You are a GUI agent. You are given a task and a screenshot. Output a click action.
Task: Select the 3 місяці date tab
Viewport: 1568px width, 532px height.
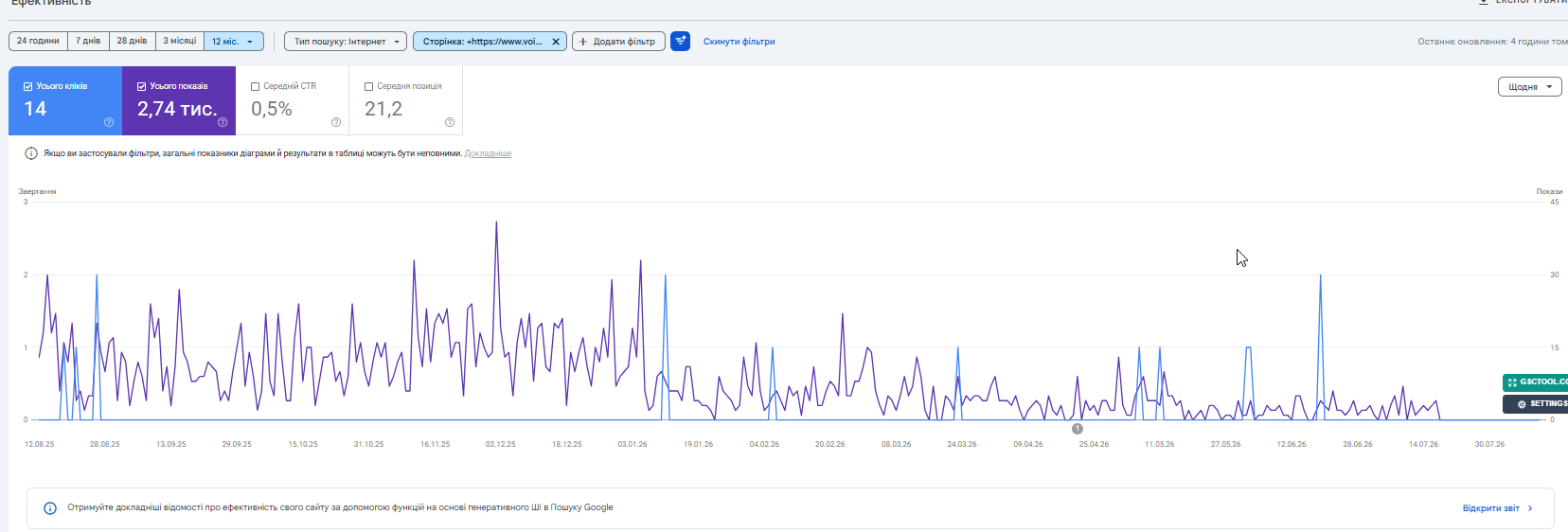coord(180,41)
